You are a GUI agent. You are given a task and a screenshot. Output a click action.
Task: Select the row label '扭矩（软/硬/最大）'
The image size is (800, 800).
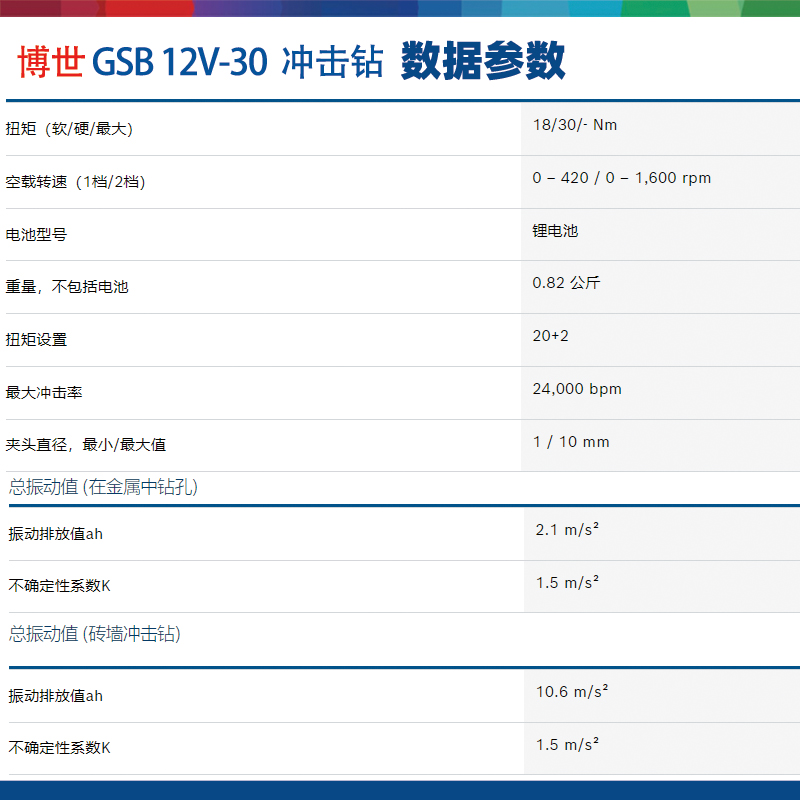pyautogui.click(x=69, y=129)
